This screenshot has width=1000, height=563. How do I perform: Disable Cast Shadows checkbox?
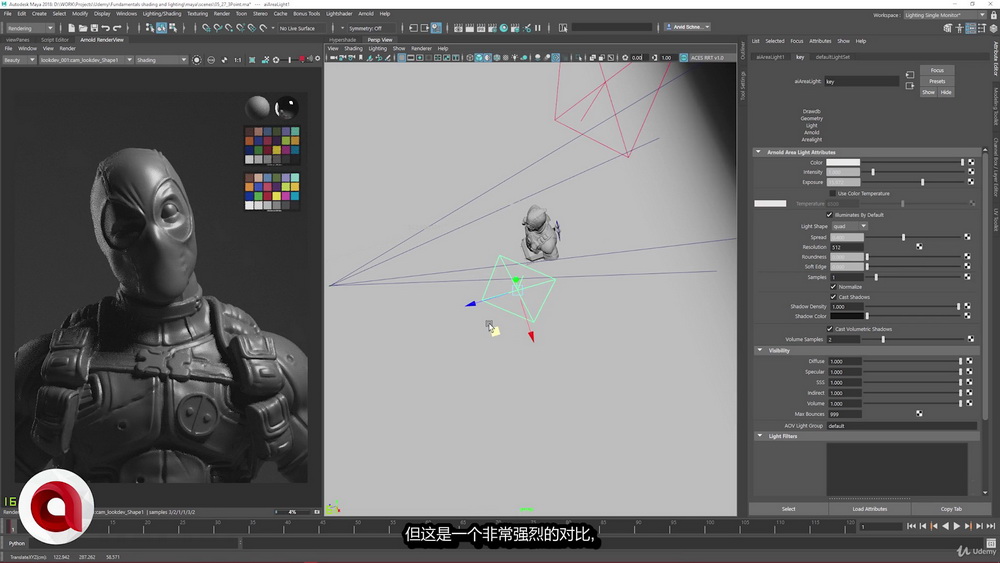[x=834, y=297]
